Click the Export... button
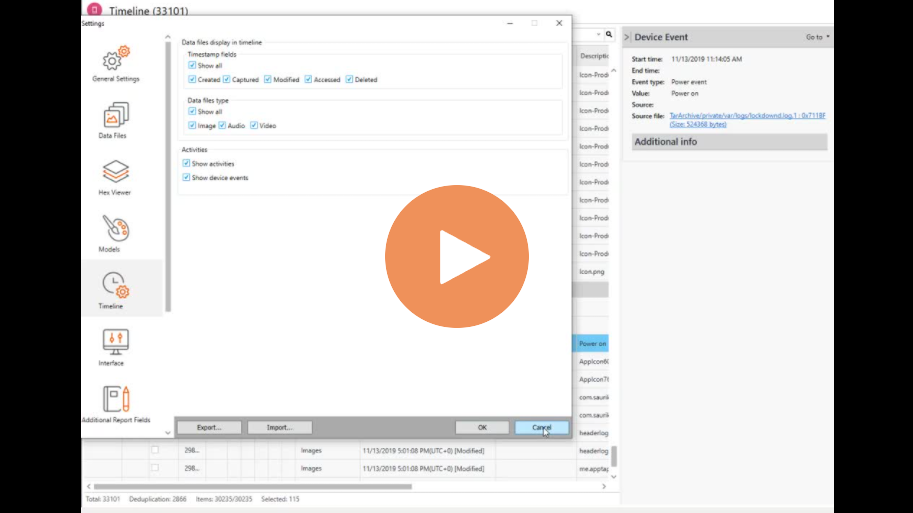The width and height of the screenshot is (913, 513). tap(209, 427)
